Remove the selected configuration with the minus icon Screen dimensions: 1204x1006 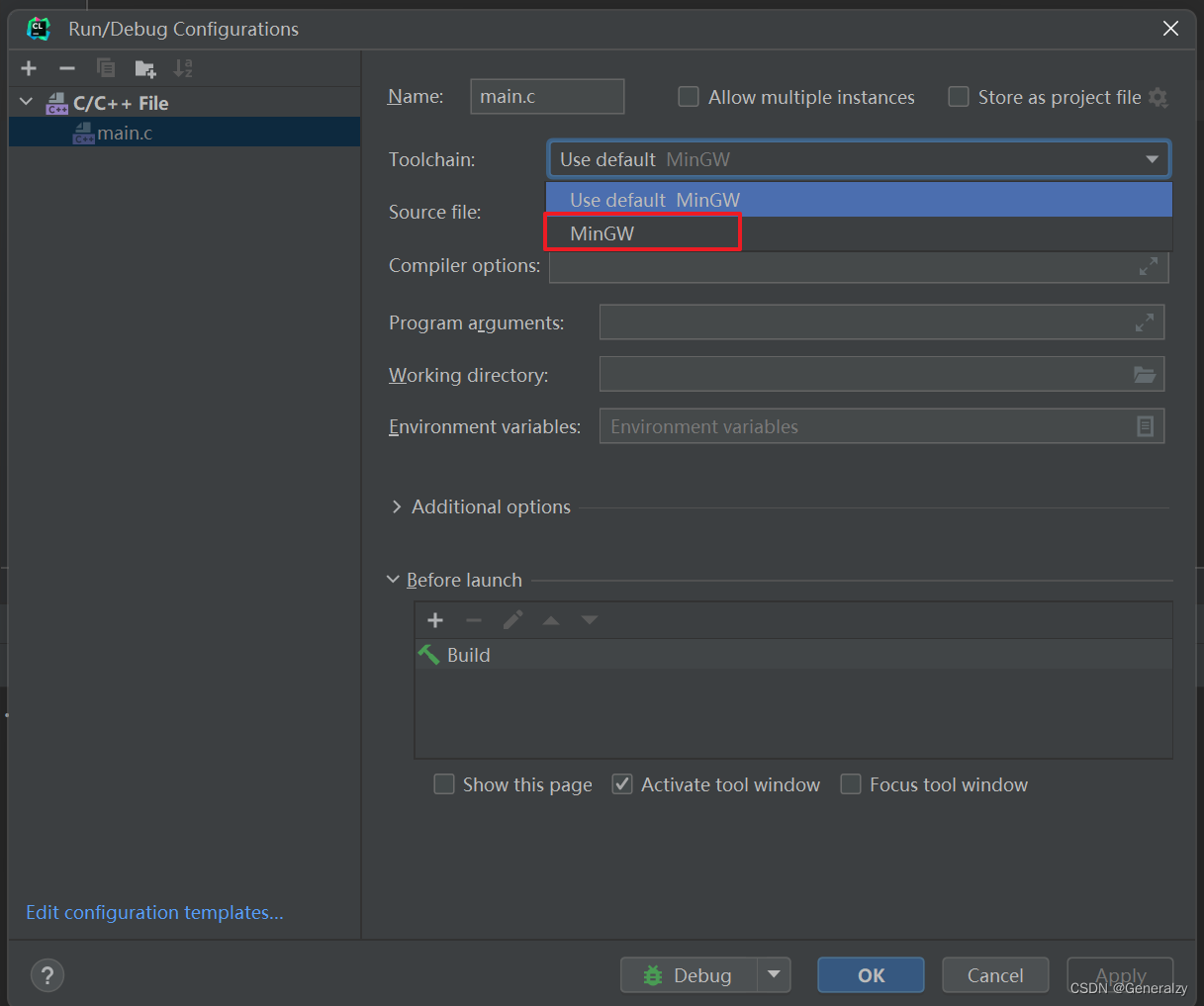(x=67, y=68)
